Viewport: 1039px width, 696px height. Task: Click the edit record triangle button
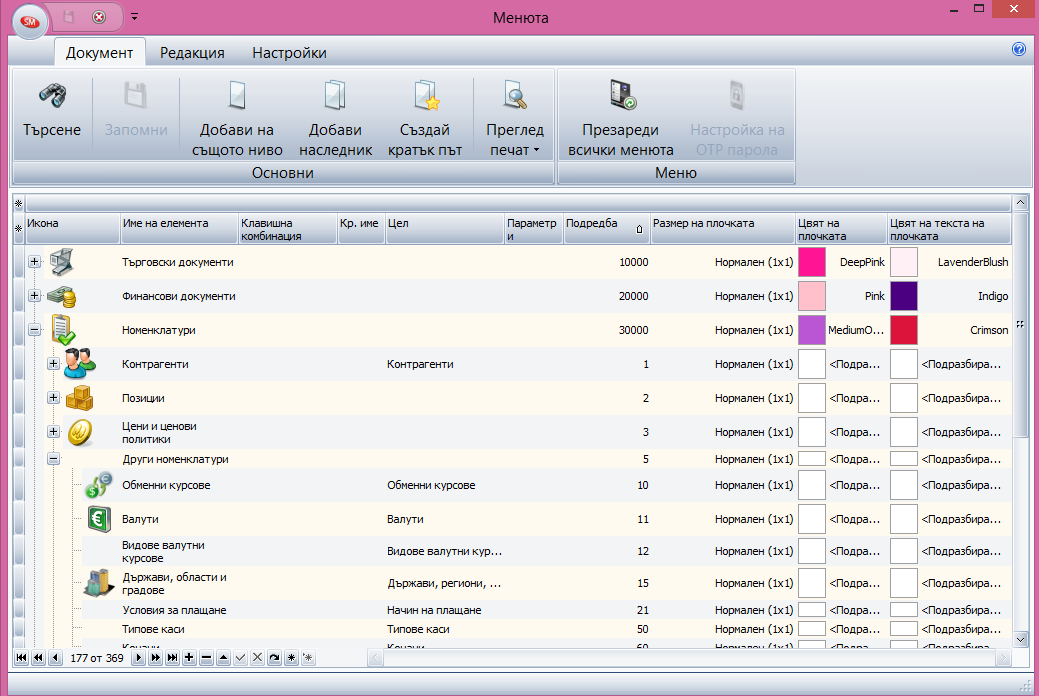pyautogui.click(x=223, y=658)
